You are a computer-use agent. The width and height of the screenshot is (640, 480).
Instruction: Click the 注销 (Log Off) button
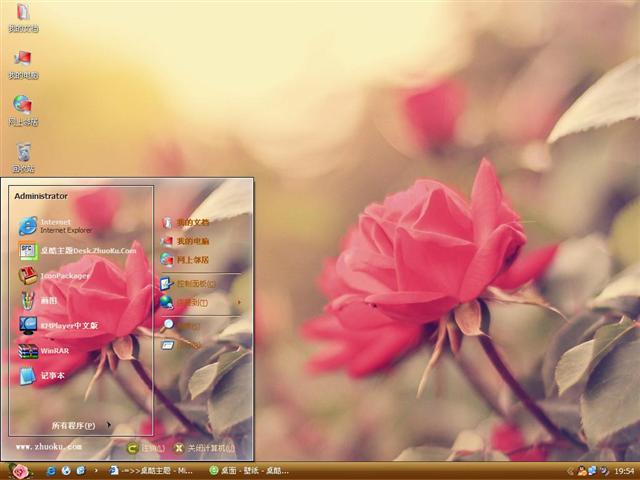point(146,448)
